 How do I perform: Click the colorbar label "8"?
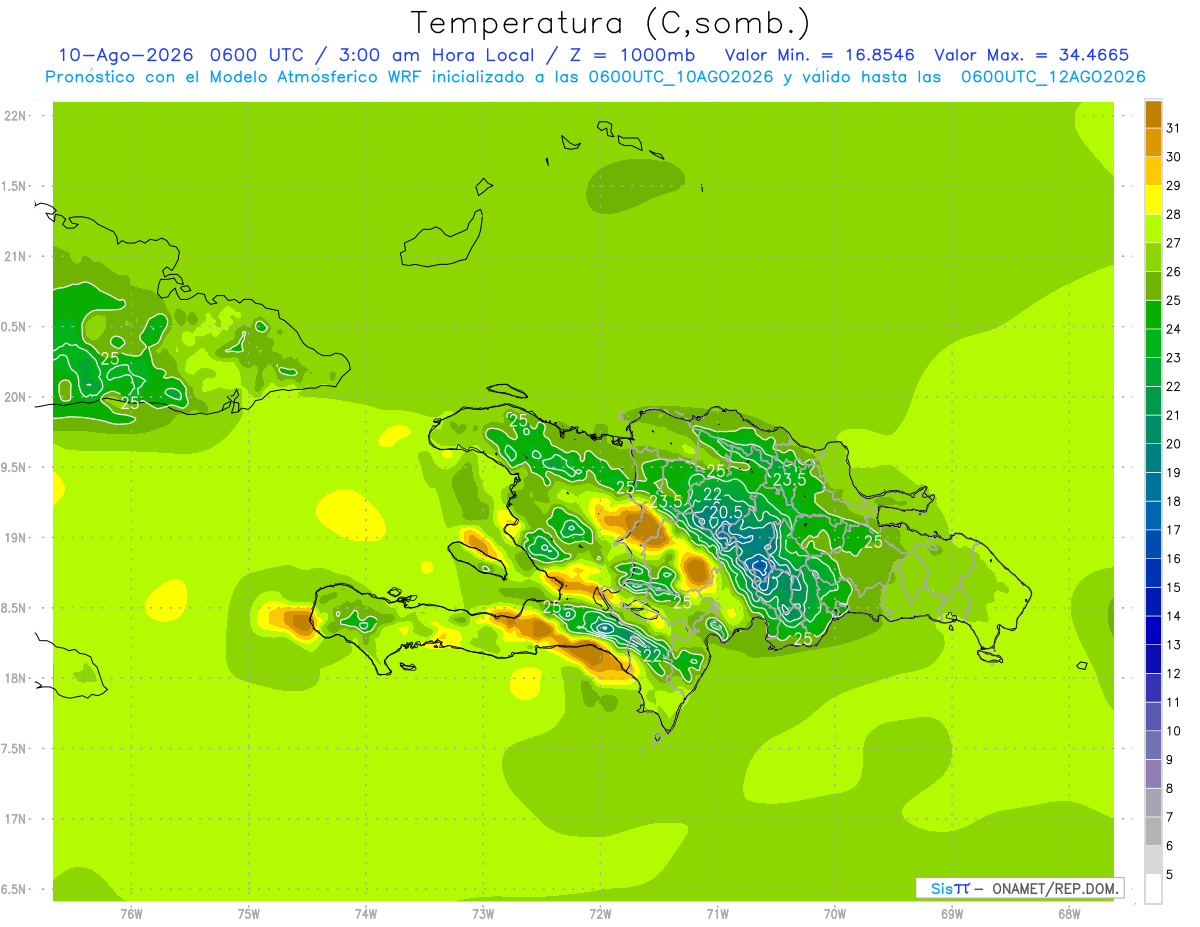pyautogui.click(x=1169, y=789)
